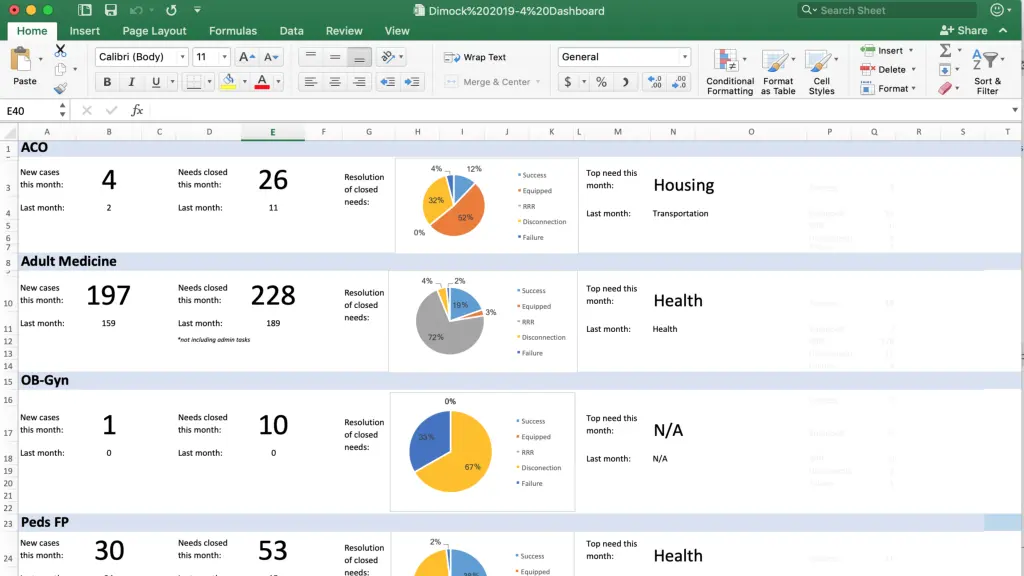Decrease decimal places
The image size is (1024, 576).
[x=679, y=82]
